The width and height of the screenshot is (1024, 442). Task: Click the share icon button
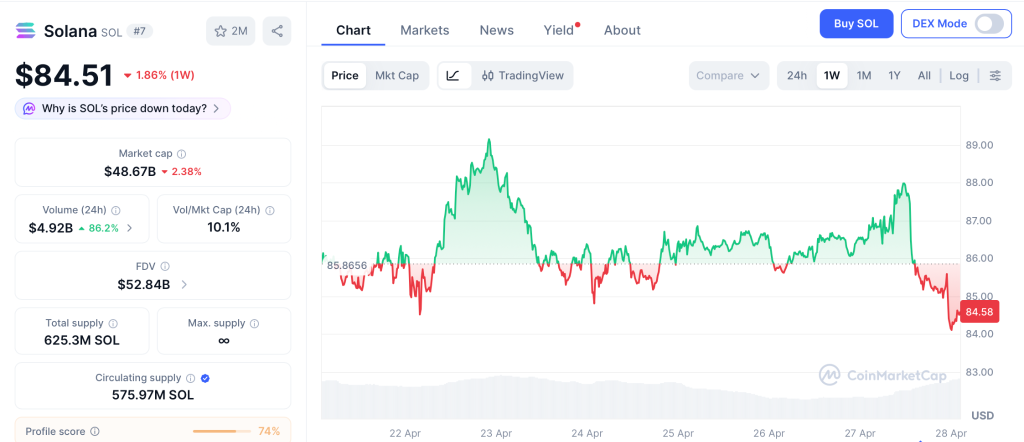277,31
